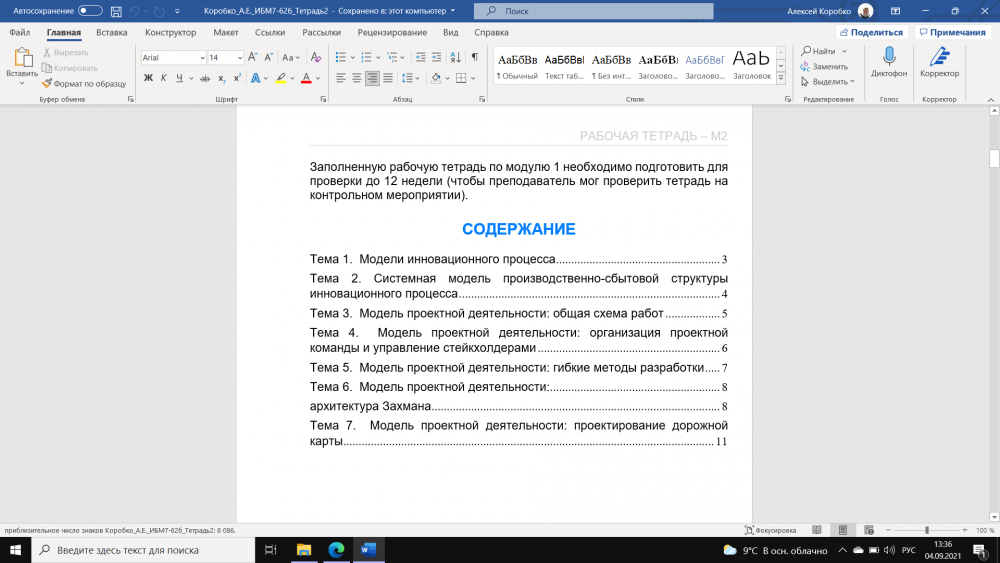The height and width of the screenshot is (563, 1000).
Task: Click the Поделиться share button
Action: coord(871,32)
